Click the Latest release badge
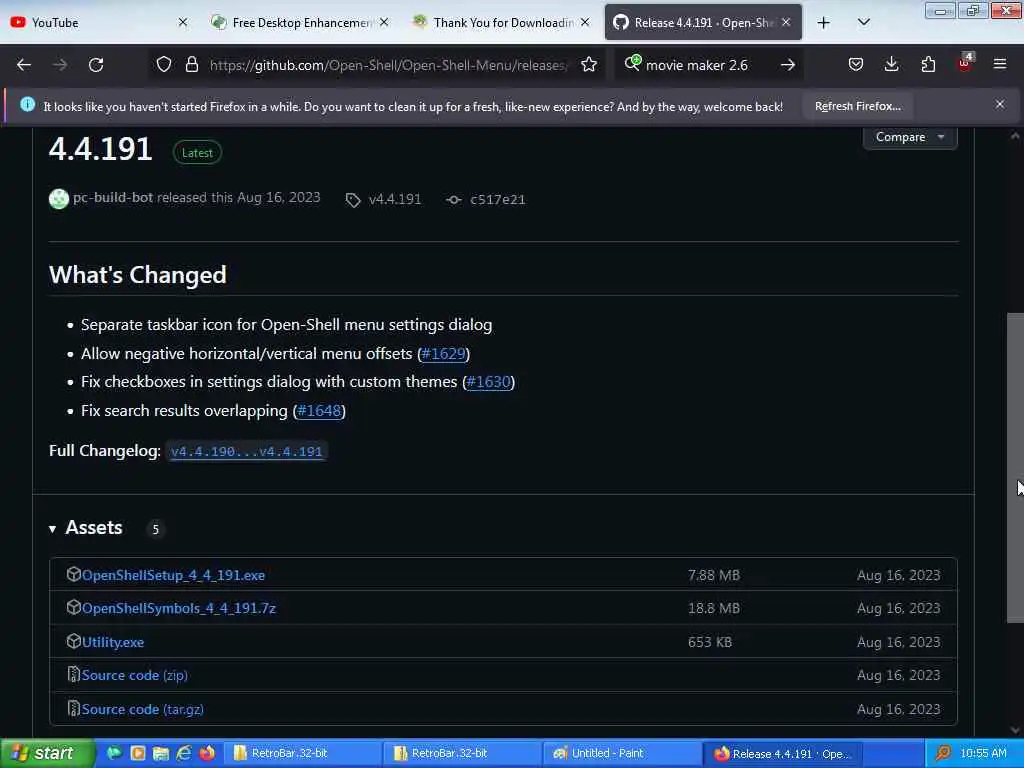Screen dimensions: 1024x768 click(x=197, y=152)
